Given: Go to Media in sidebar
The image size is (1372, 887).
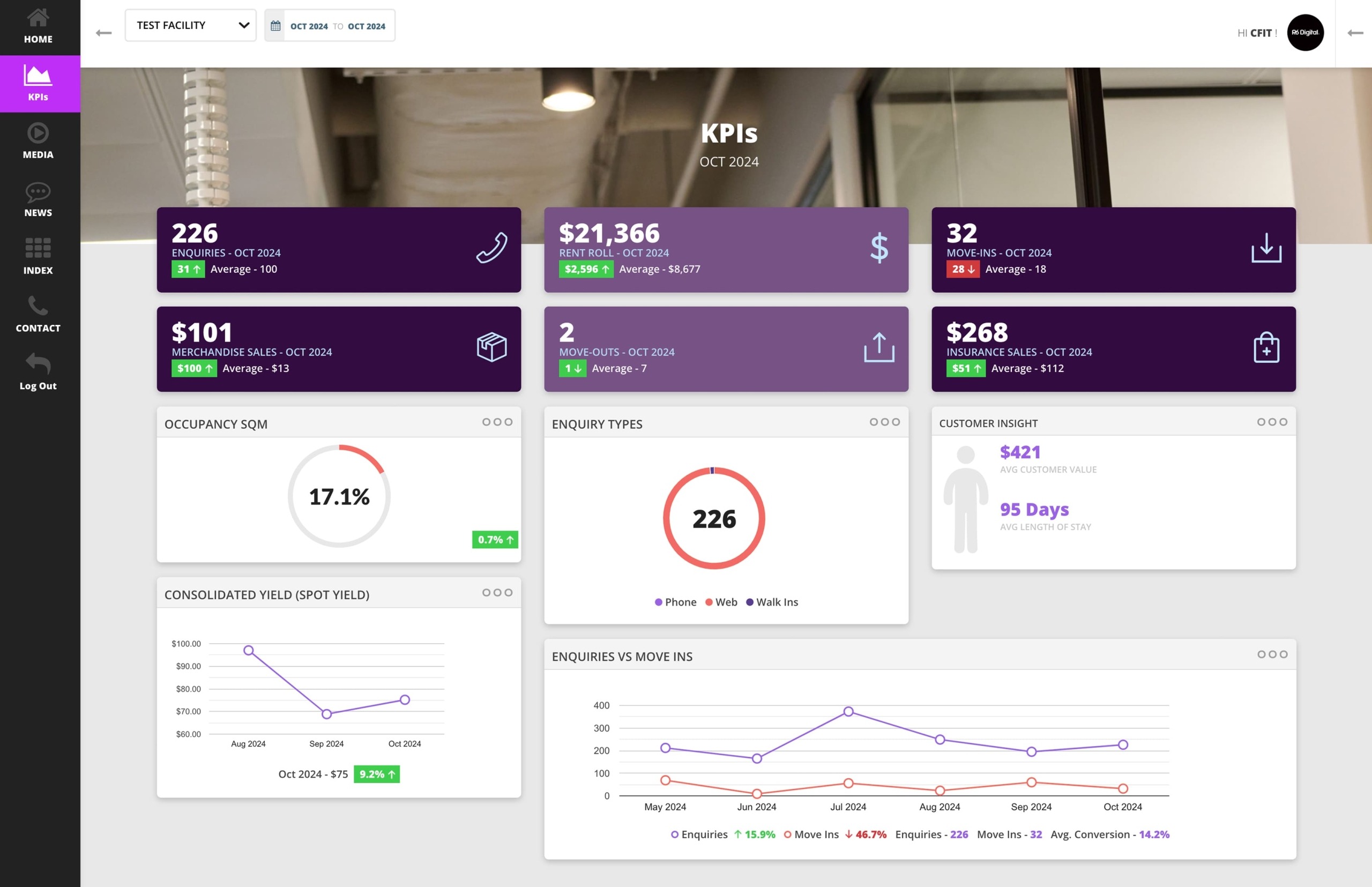Looking at the screenshot, I should tap(38, 141).
